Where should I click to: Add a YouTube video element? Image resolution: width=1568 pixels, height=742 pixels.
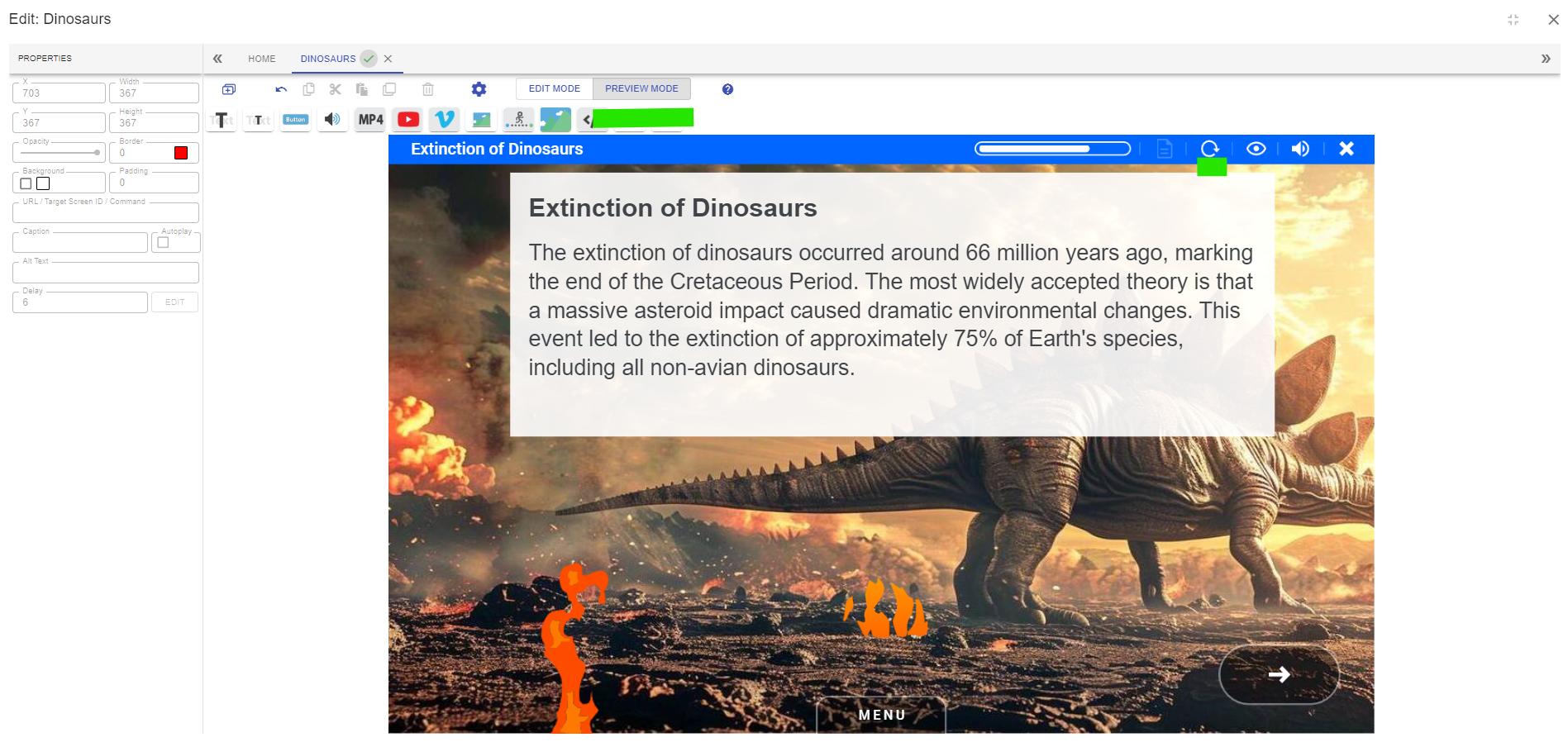coord(408,120)
